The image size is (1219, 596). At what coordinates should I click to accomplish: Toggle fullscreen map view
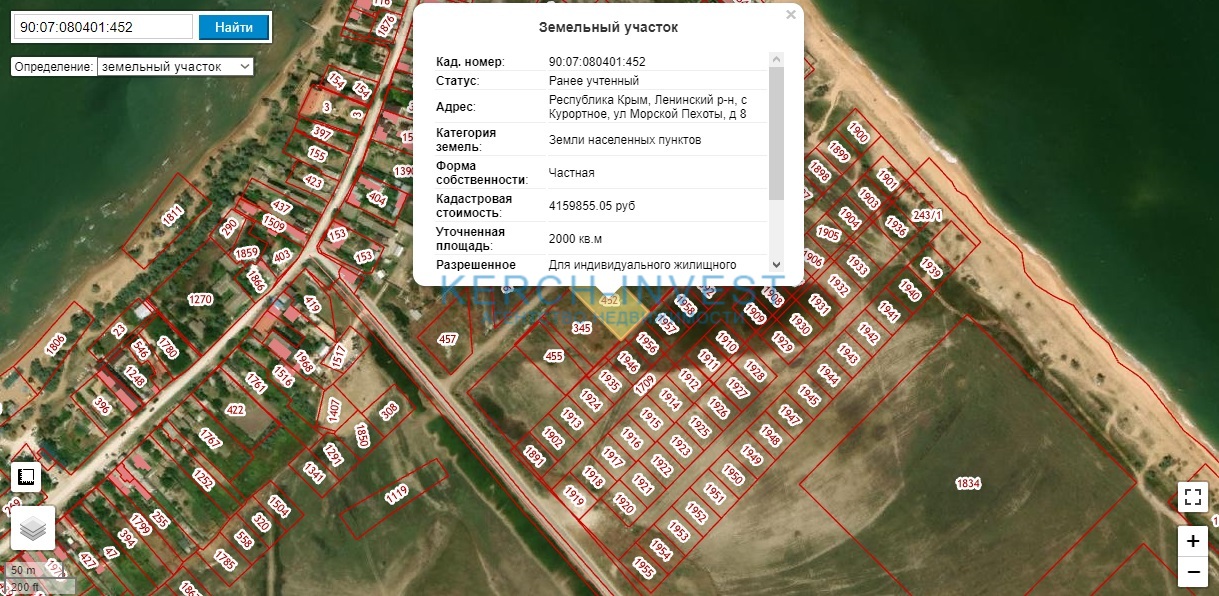tap(1192, 496)
